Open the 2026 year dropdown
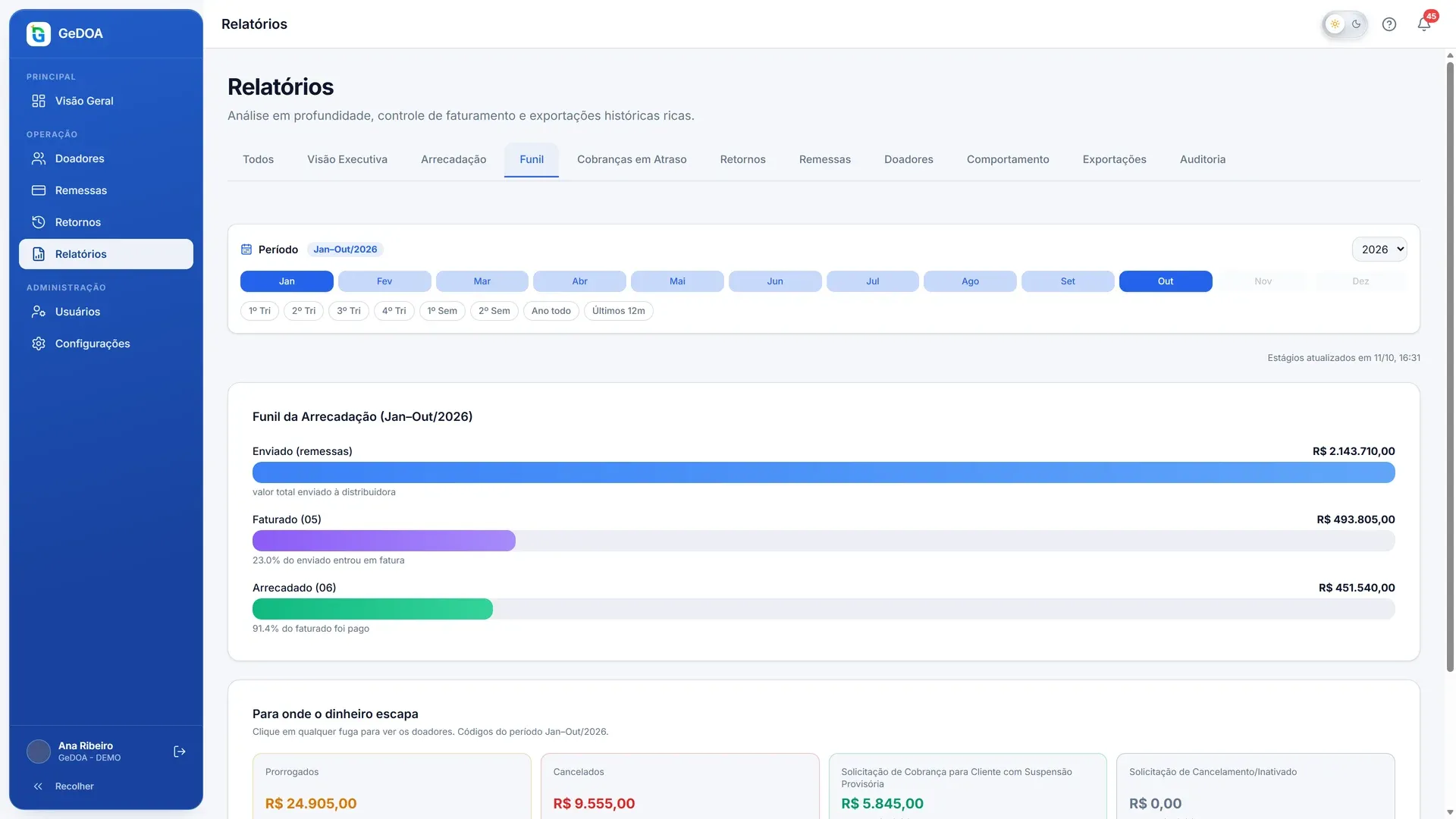This screenshot has width=1456, height=819. 1379,249
